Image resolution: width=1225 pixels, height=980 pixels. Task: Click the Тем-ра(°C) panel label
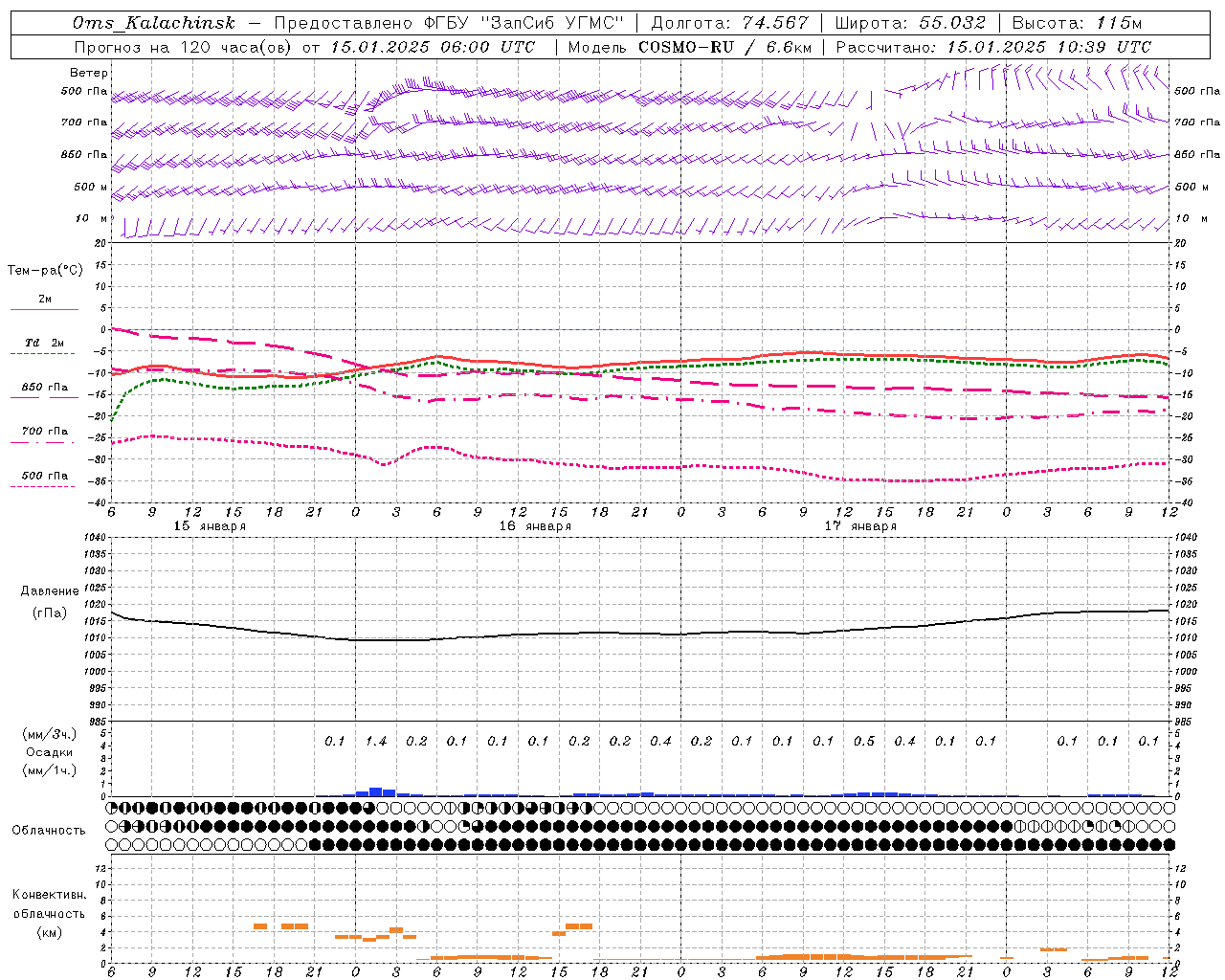coord(45,271)
